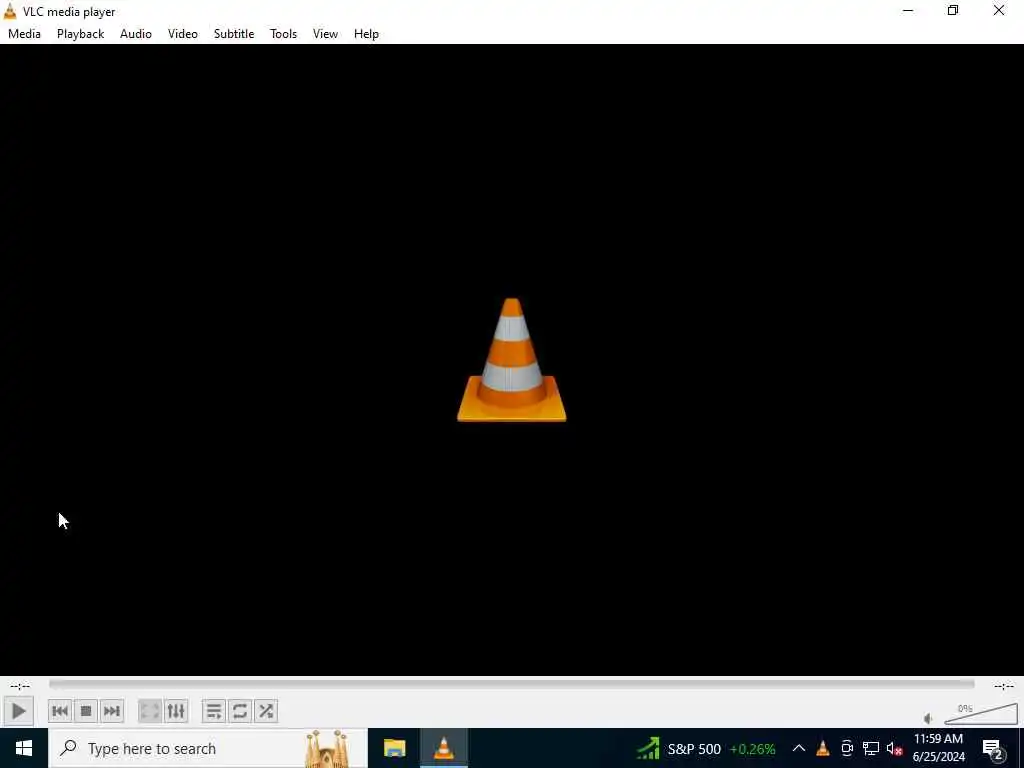Screen dimensions: 1024x768
Task: Open S&P 500 stock widget
Action: tap(707, 748)
